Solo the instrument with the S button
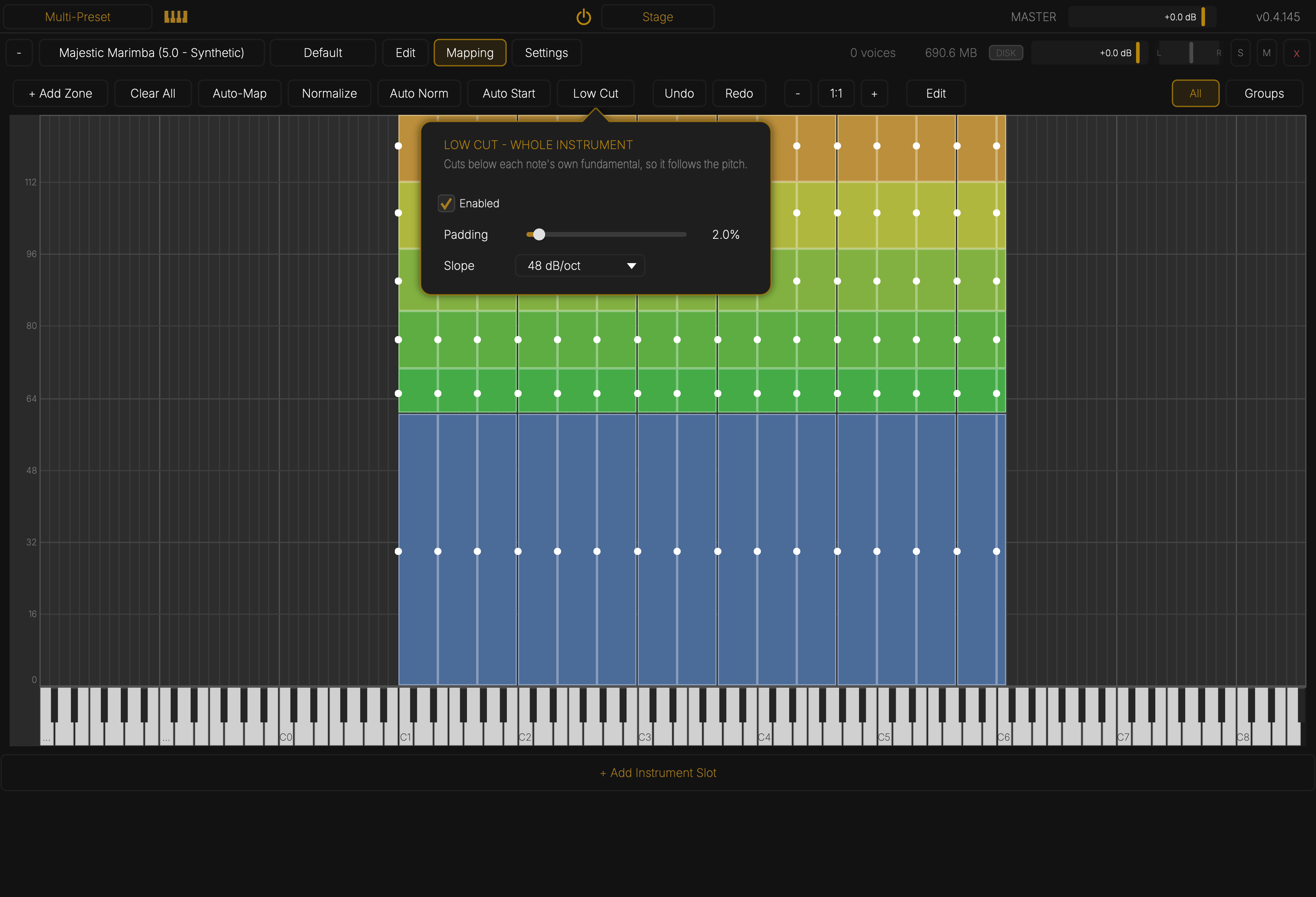Image resolution: width=1316 pixels, height=897 pixels. (x=1240, y=53)
